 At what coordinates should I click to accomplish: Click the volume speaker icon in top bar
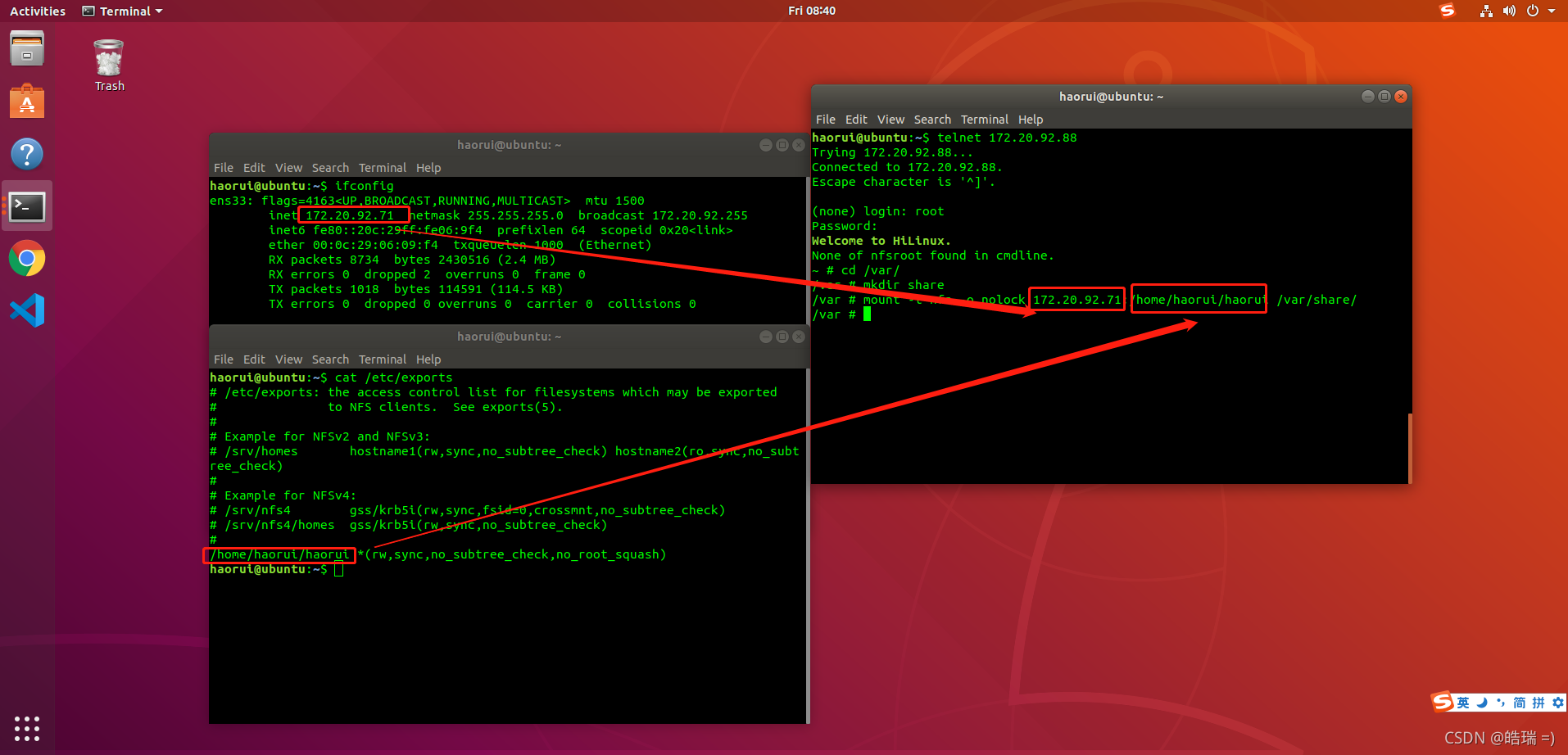coord(1509,11)
